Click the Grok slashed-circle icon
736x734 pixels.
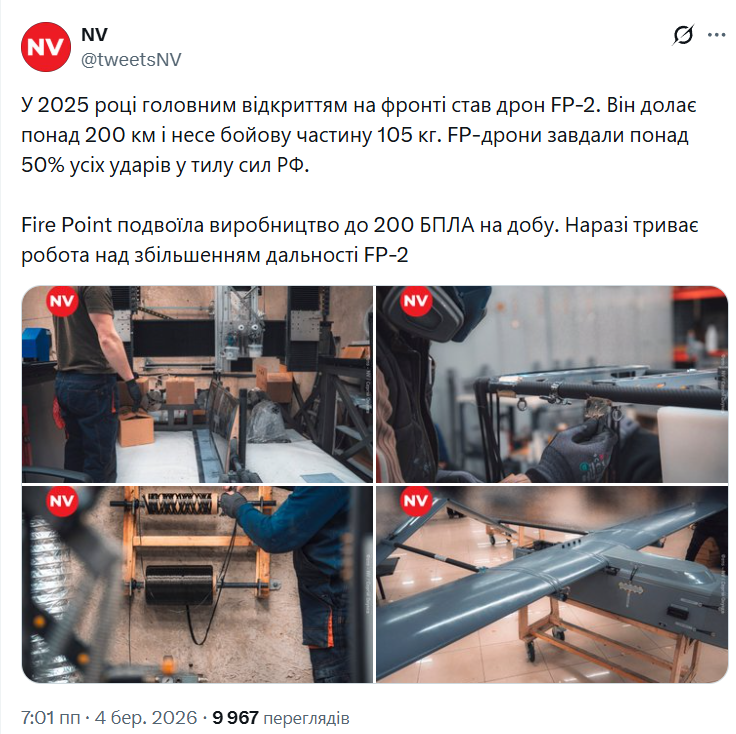(x=683, y=35)
